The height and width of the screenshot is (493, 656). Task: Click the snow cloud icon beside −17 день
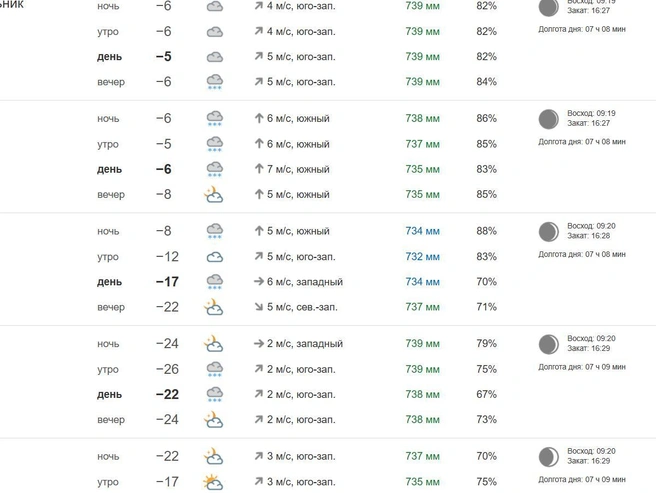(x=215, y=281)
